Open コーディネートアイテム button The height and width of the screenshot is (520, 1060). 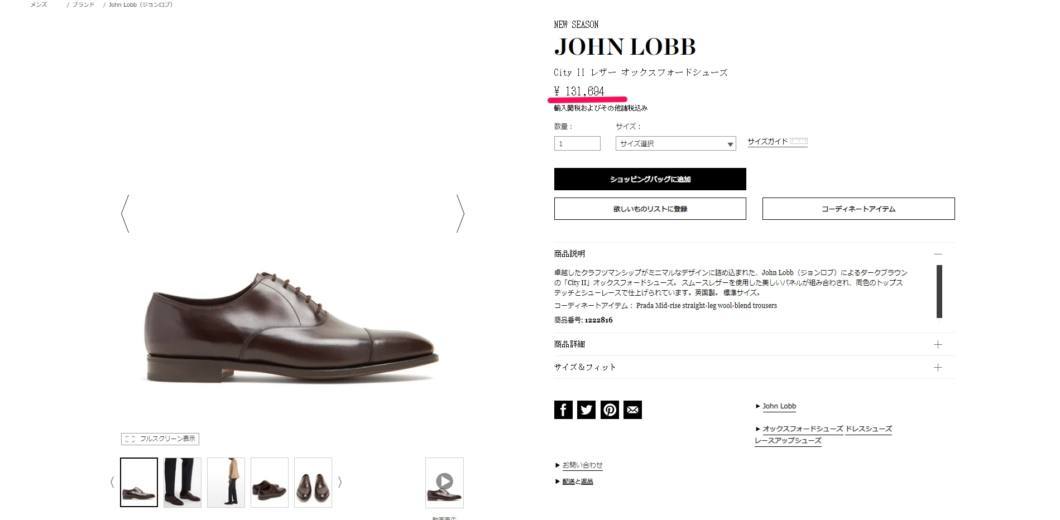[859, 209]
